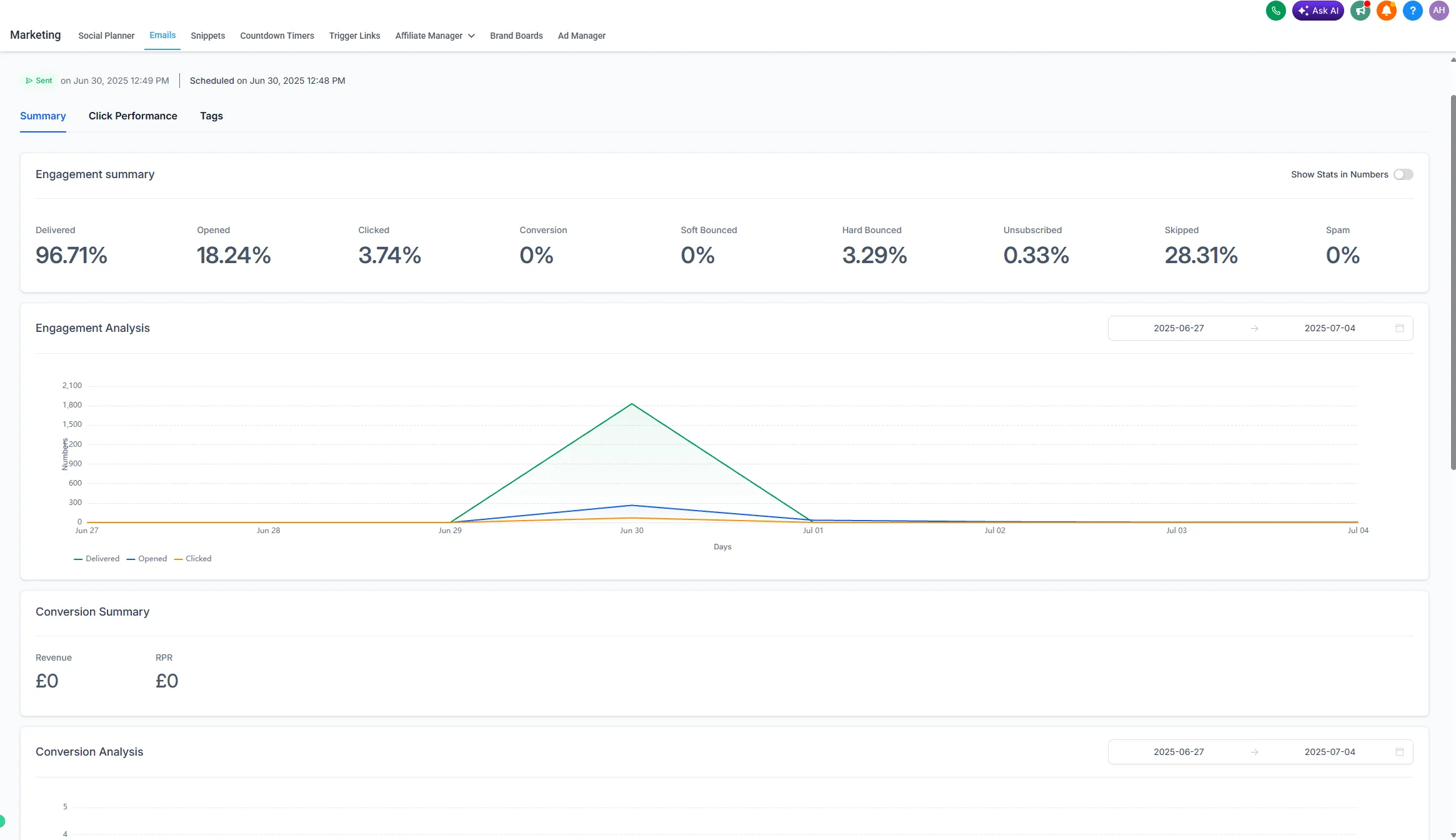
Task: Toggle Show Stats in Numbers switch
Action: pos(1403,174)
